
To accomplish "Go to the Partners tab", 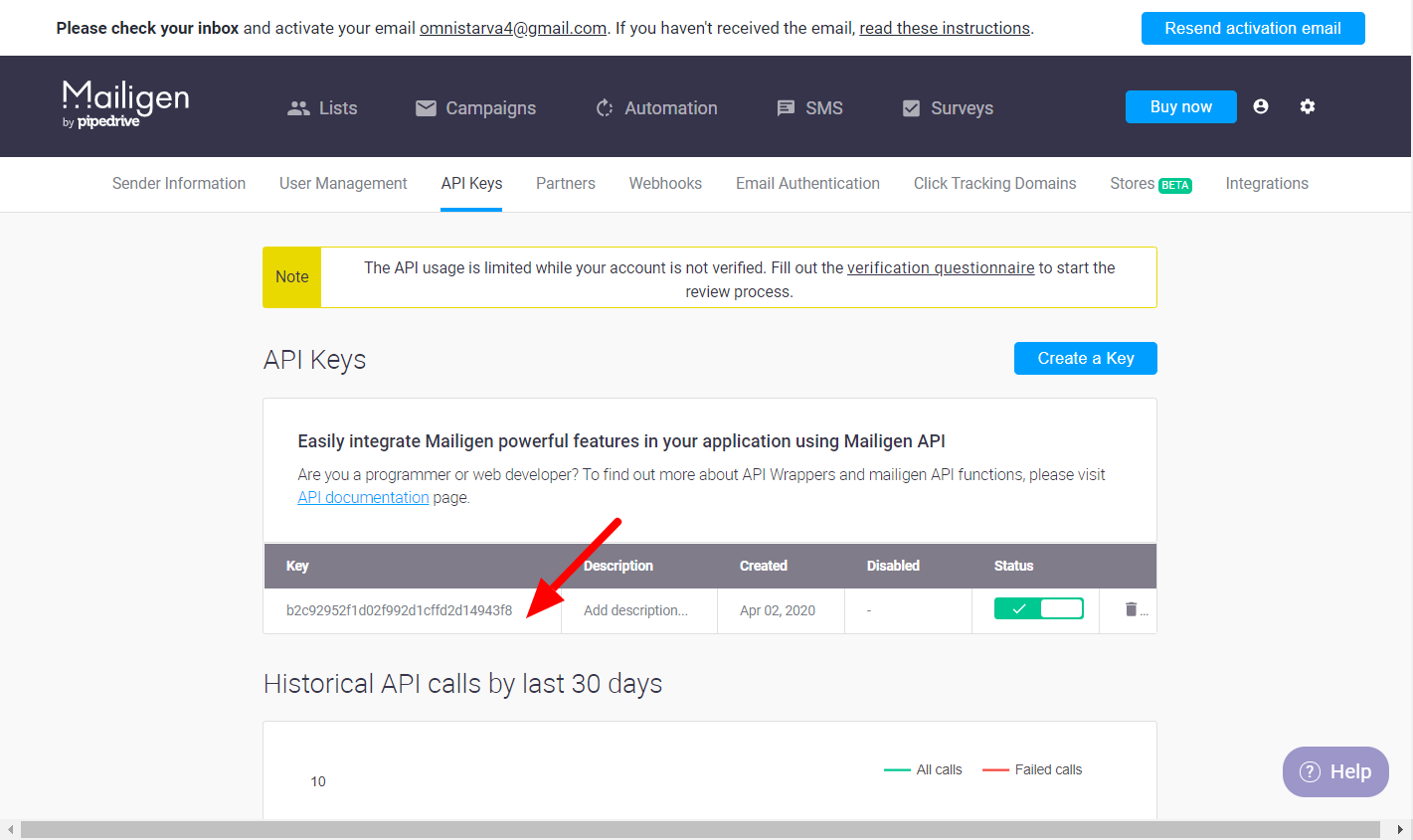I will click(x=566, y=184).
